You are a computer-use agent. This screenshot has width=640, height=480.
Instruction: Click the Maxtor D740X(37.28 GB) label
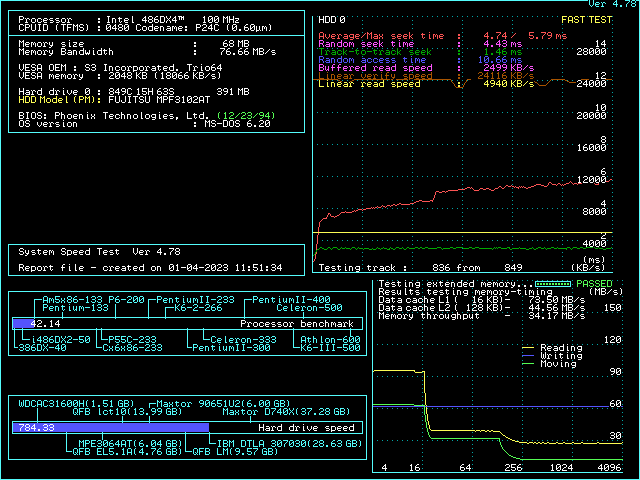tap(286, 412)
